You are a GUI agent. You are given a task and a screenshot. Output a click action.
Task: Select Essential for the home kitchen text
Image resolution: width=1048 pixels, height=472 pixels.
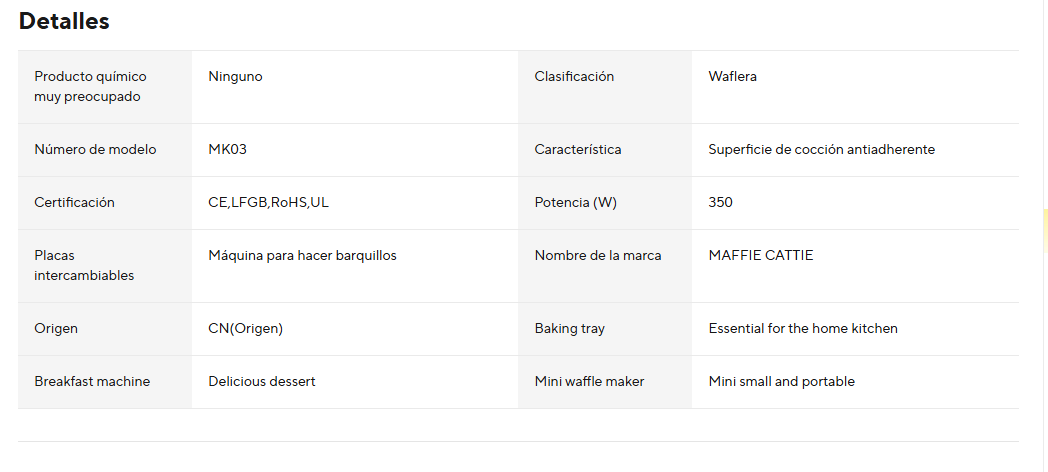pyautogui.click(x=803, y=329)
